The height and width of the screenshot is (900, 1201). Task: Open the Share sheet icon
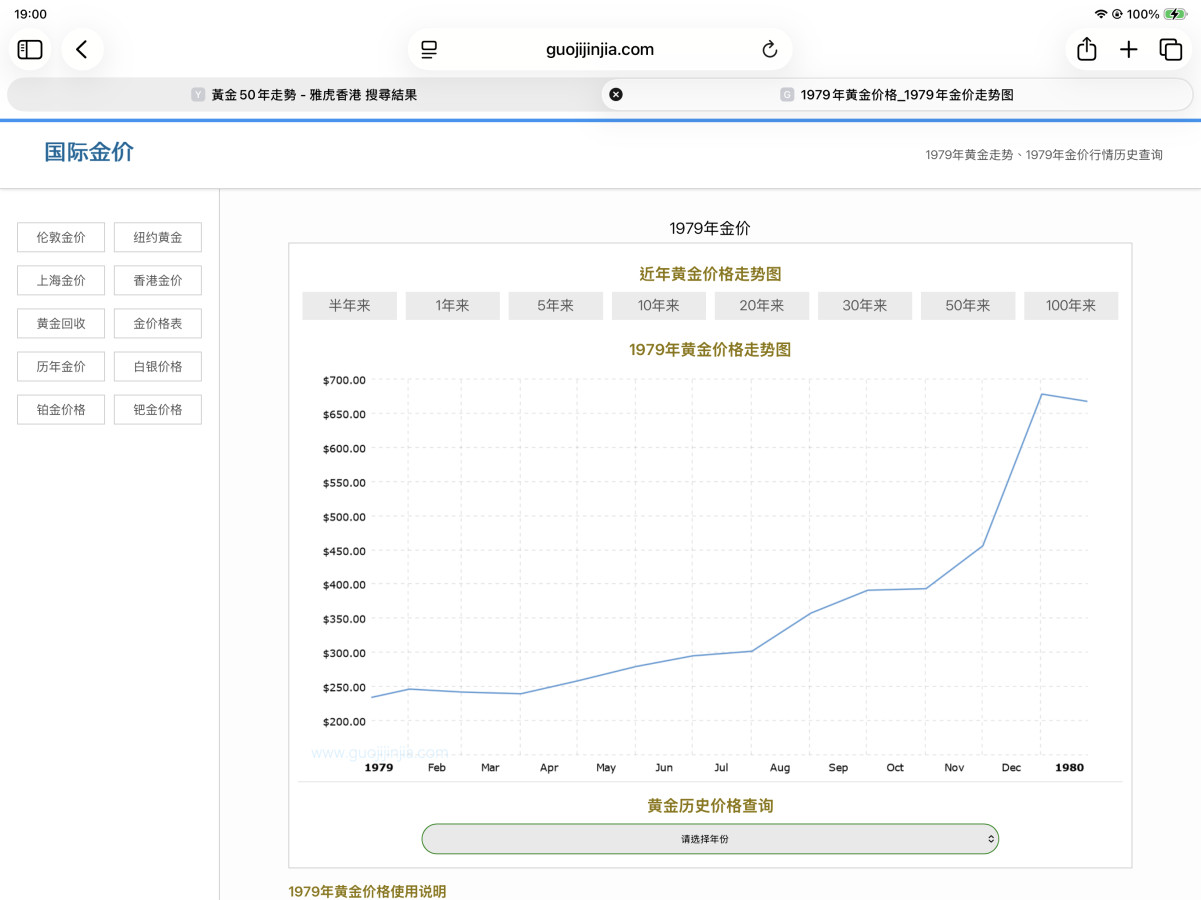(1087, 49)
